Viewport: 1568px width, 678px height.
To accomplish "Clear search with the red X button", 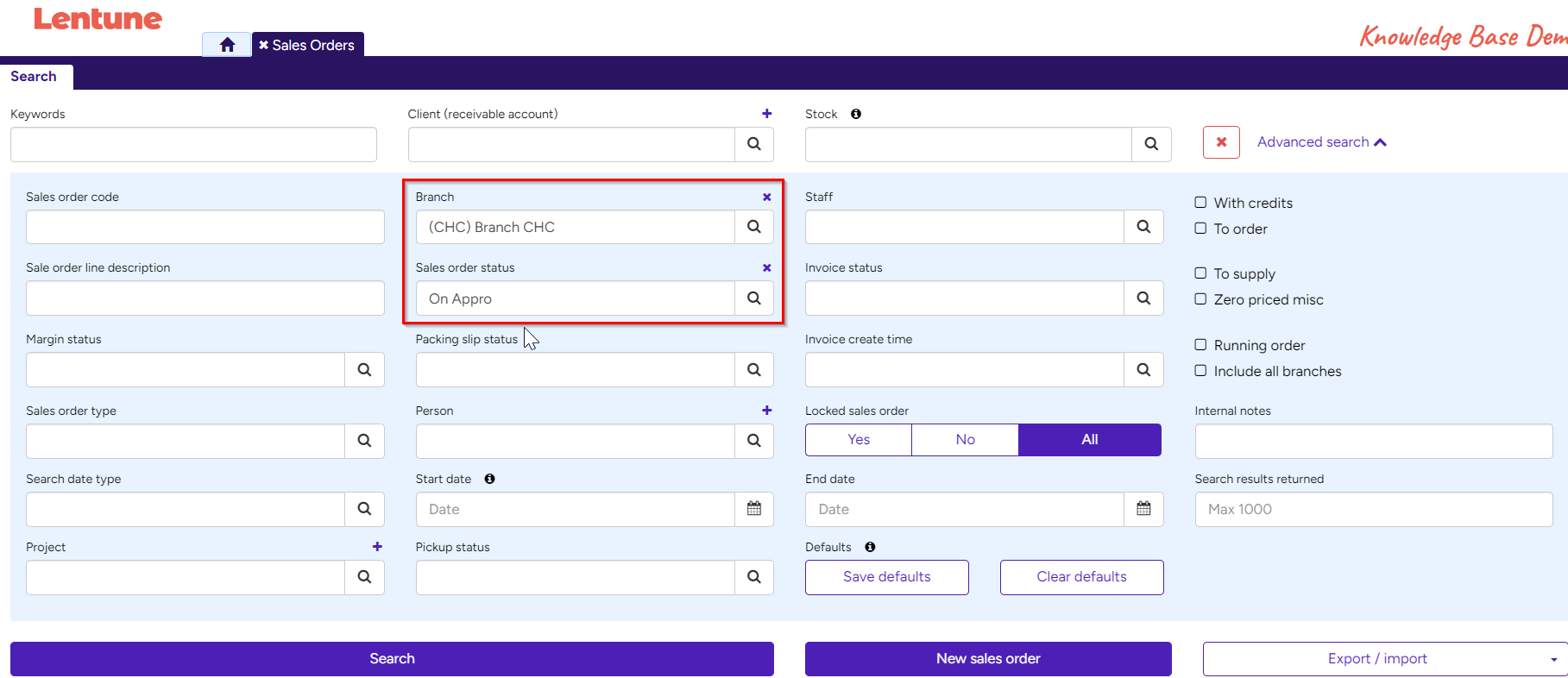I will (1221, 142).
